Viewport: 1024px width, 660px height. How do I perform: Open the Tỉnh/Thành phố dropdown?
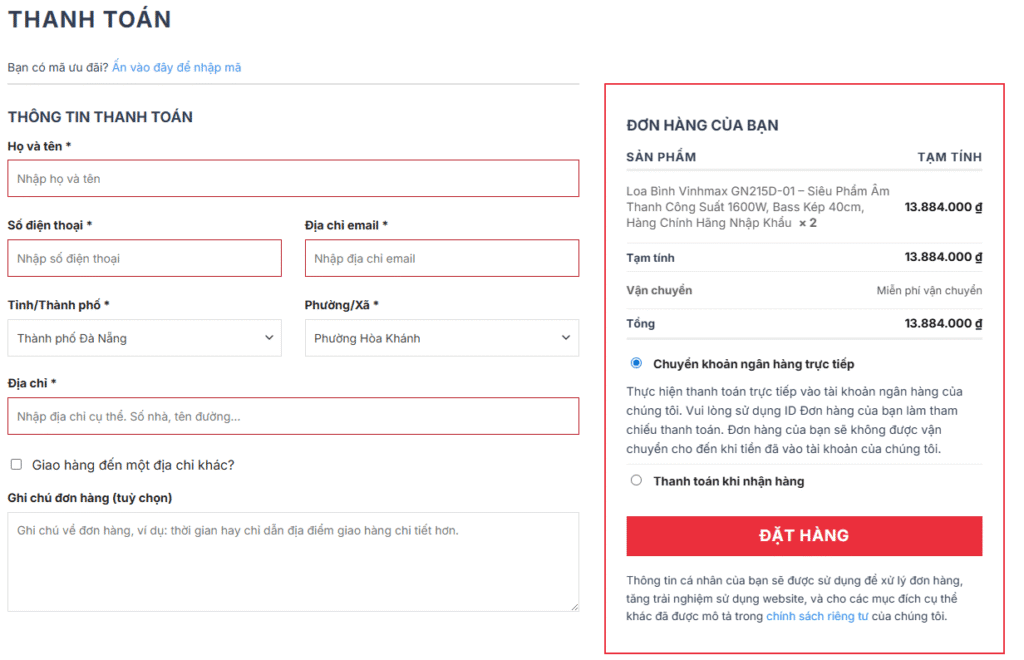click(144, 338)
